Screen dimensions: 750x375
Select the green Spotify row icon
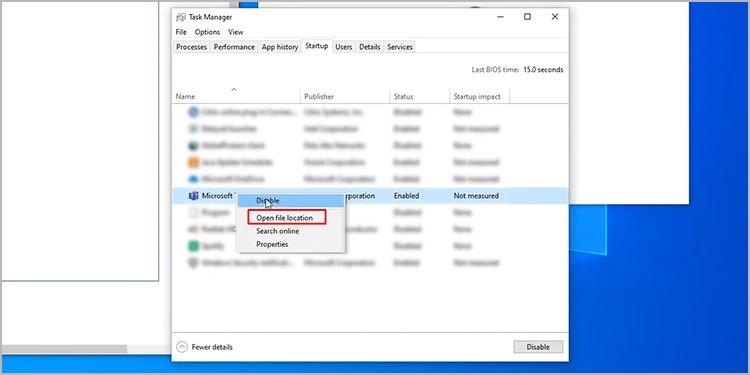tap(193, 246)
